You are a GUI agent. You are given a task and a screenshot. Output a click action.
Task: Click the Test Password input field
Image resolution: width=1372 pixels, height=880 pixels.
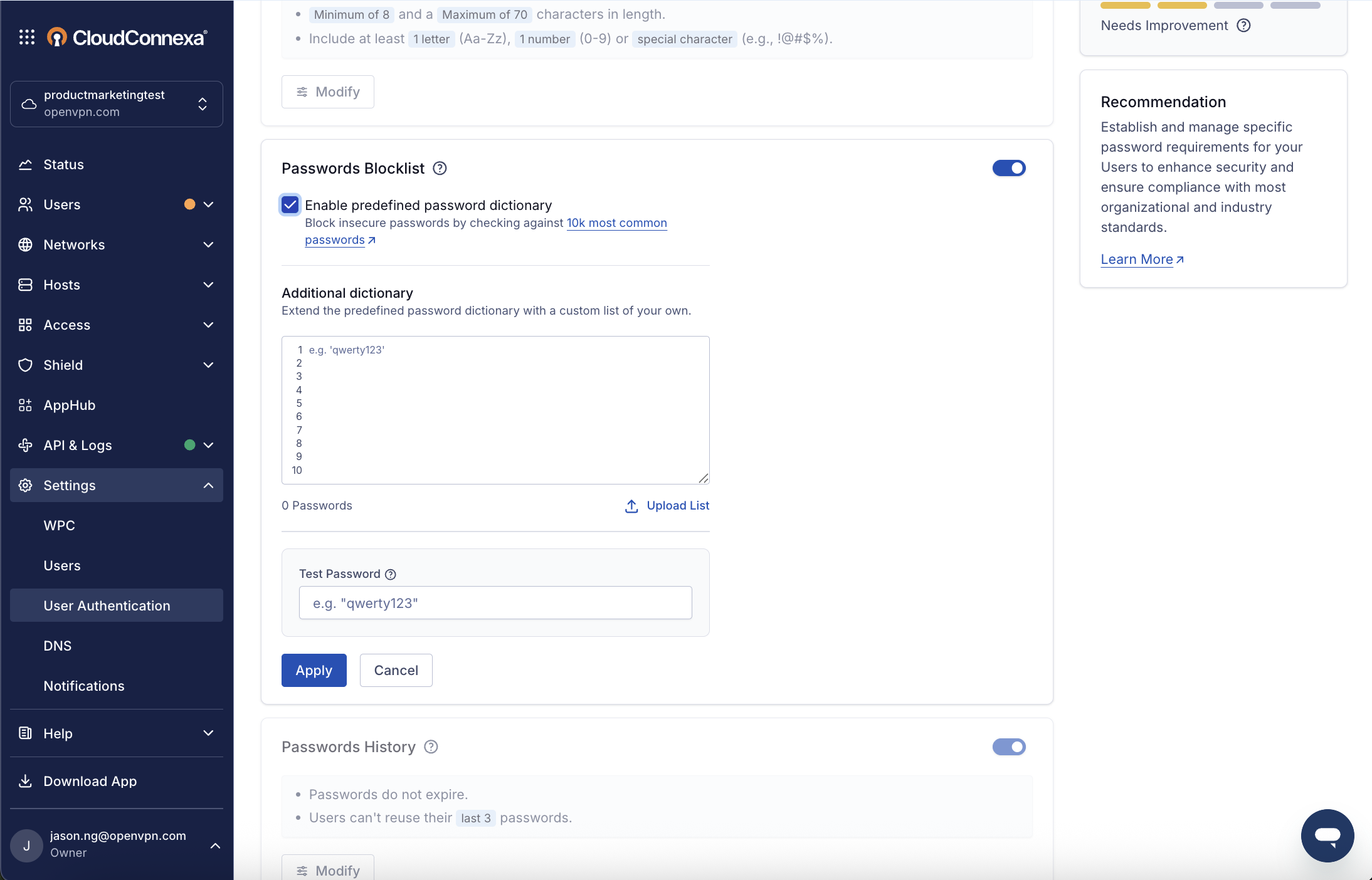pos(495,603)
